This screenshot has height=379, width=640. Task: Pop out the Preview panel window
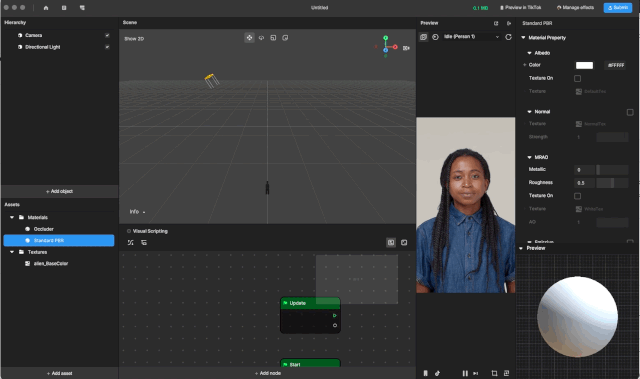496,23
